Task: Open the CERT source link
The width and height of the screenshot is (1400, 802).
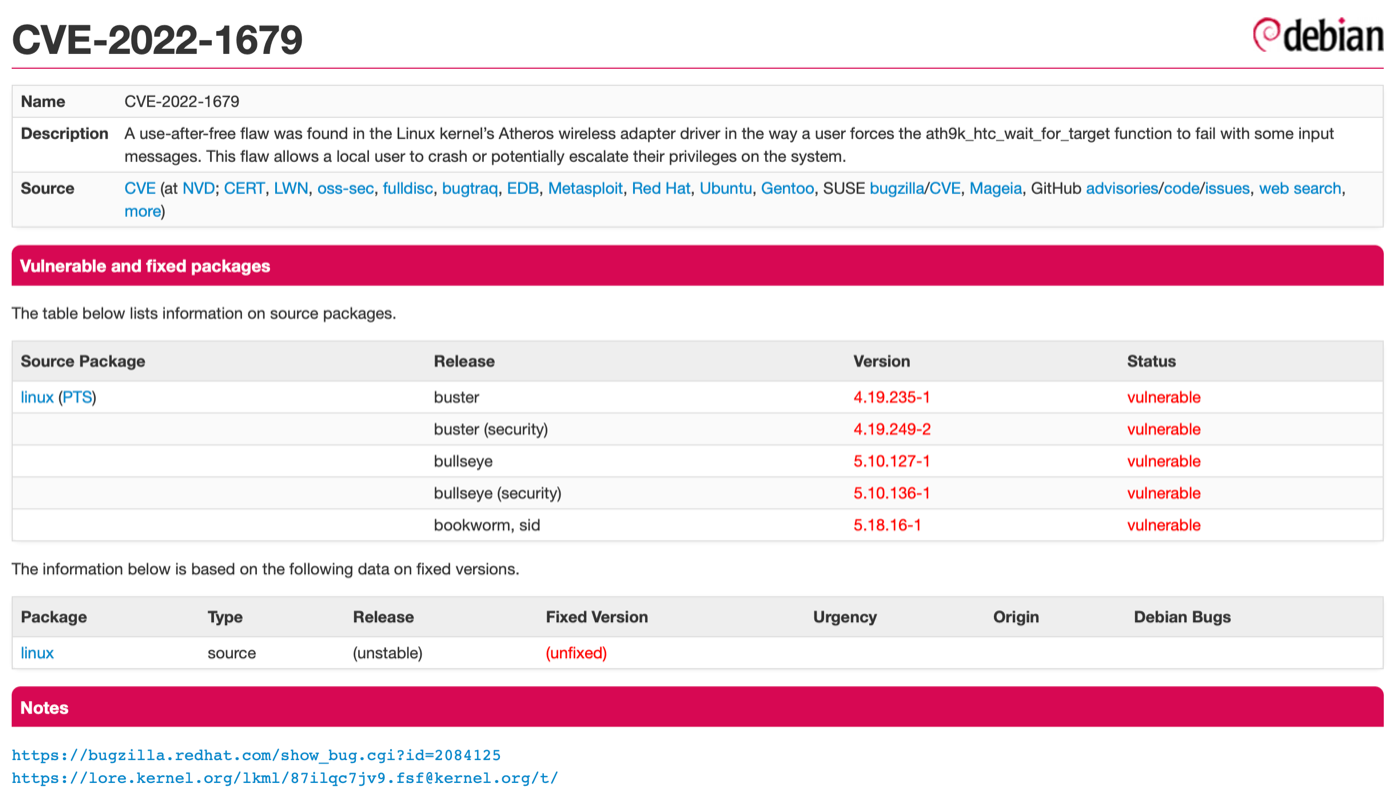Action: pos(244,188)
